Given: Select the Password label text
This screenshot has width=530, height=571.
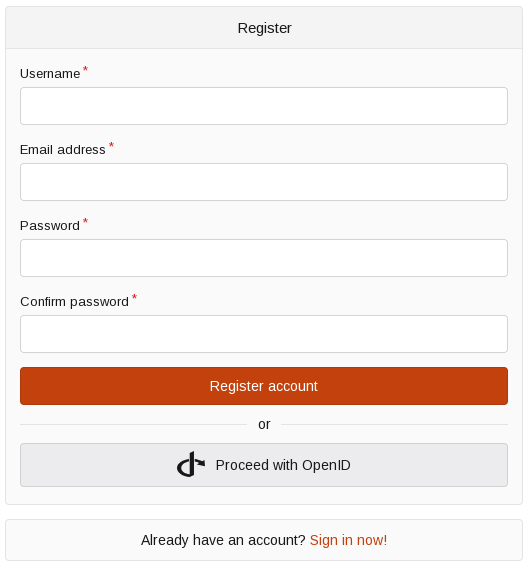Looking at the screenshot, I should (x=50, y=226).
